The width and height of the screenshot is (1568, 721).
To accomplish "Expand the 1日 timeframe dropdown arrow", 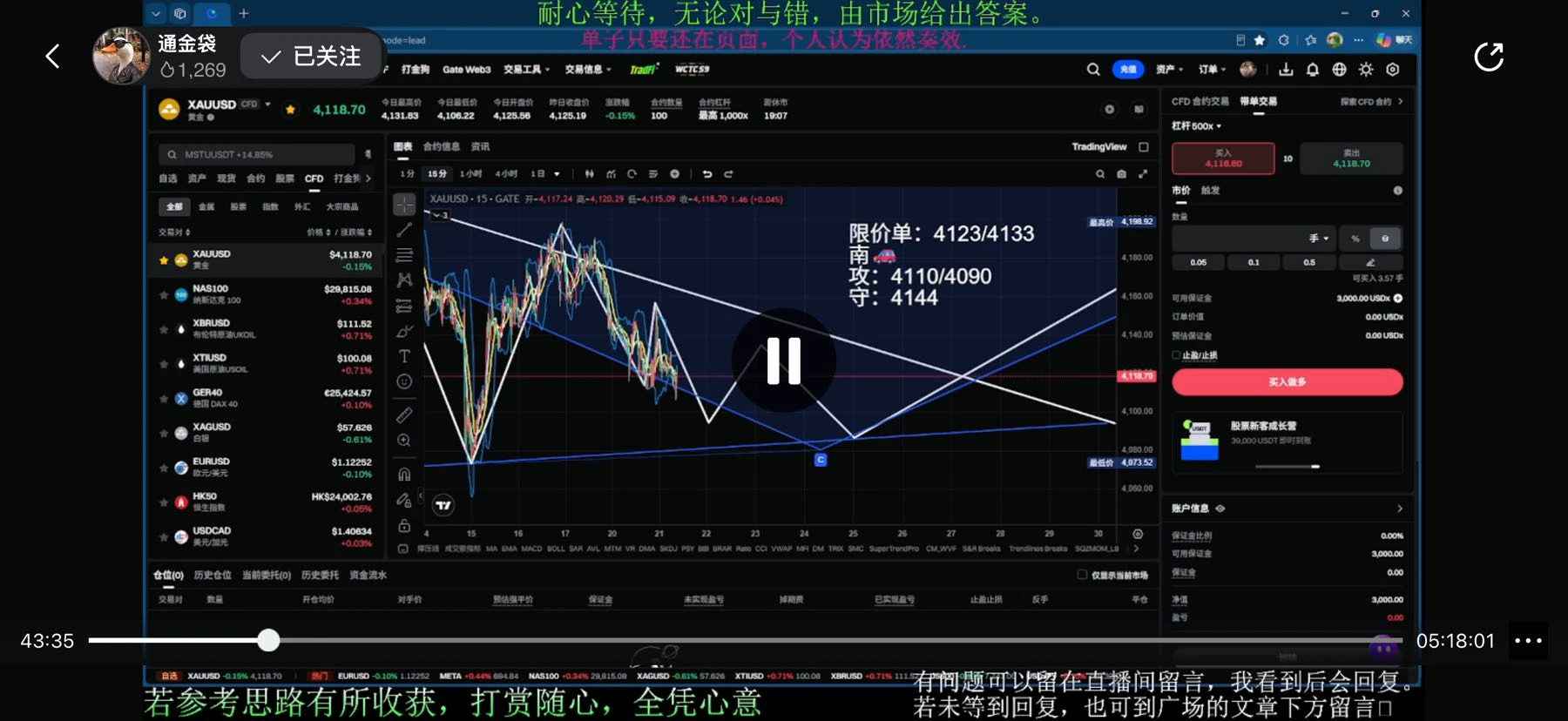I will [x=557, y=174].
